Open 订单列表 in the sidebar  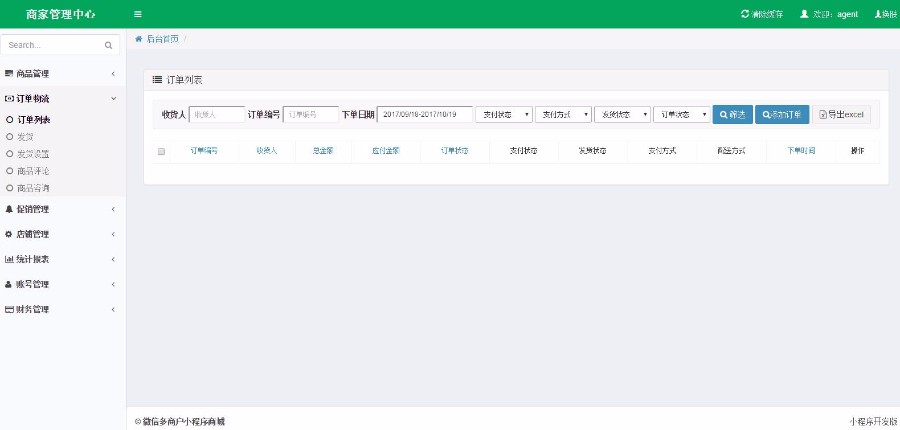[x=33, y=120]
